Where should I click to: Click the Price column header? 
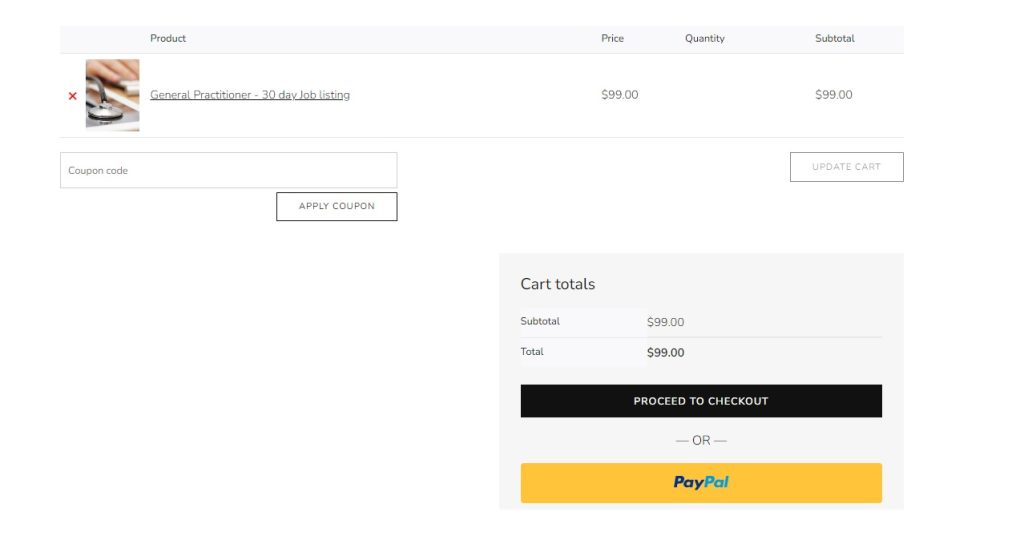pos(612,39)
